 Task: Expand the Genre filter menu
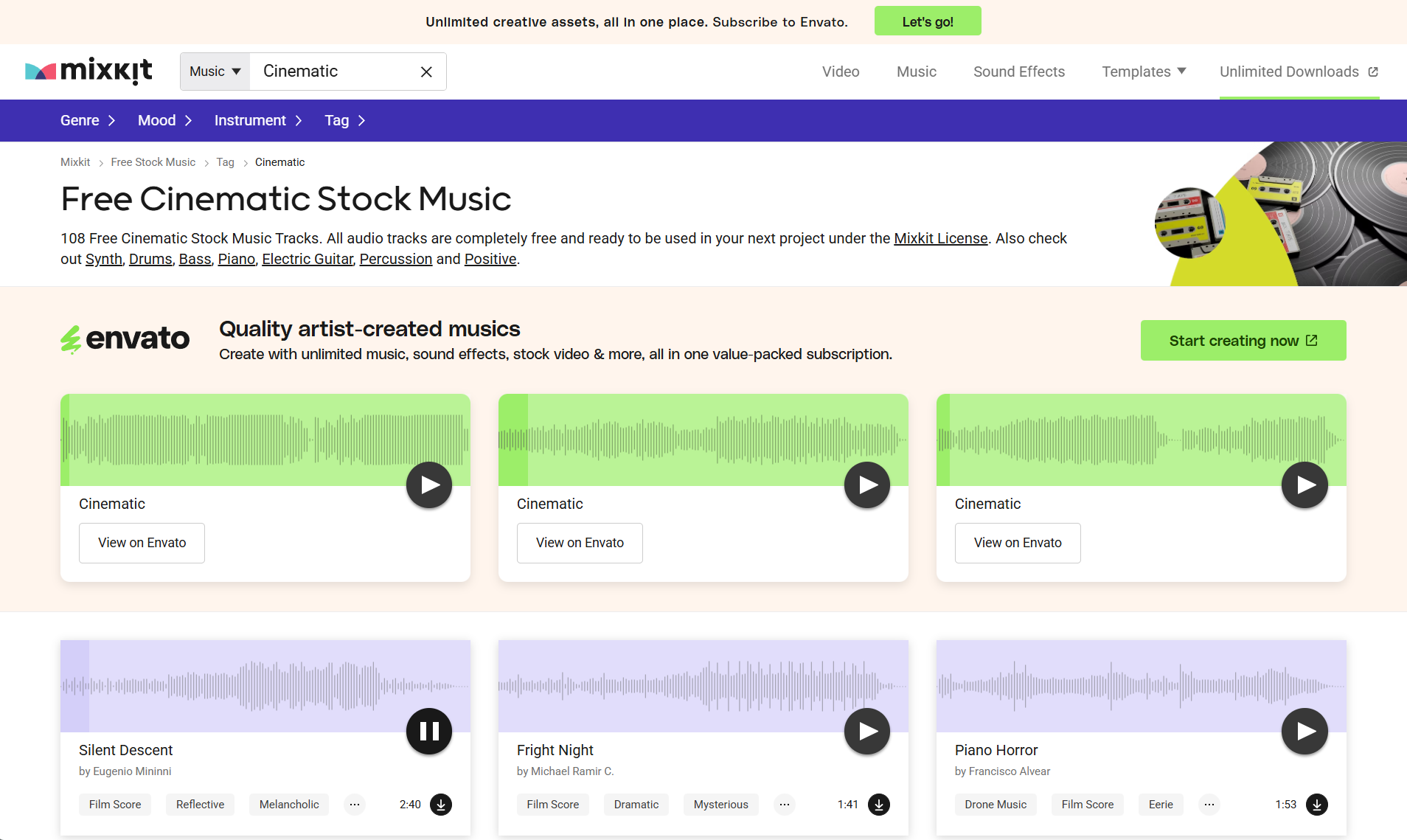(x=88, y=120)
